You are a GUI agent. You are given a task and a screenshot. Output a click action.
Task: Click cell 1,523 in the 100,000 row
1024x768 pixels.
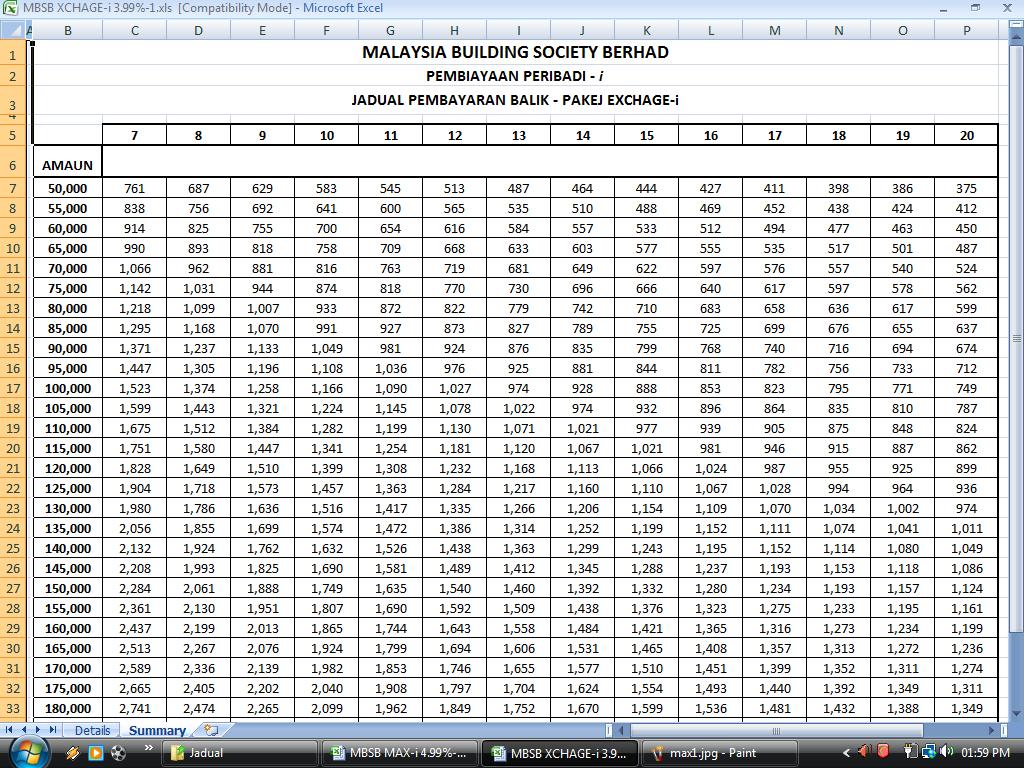[135, 389]
